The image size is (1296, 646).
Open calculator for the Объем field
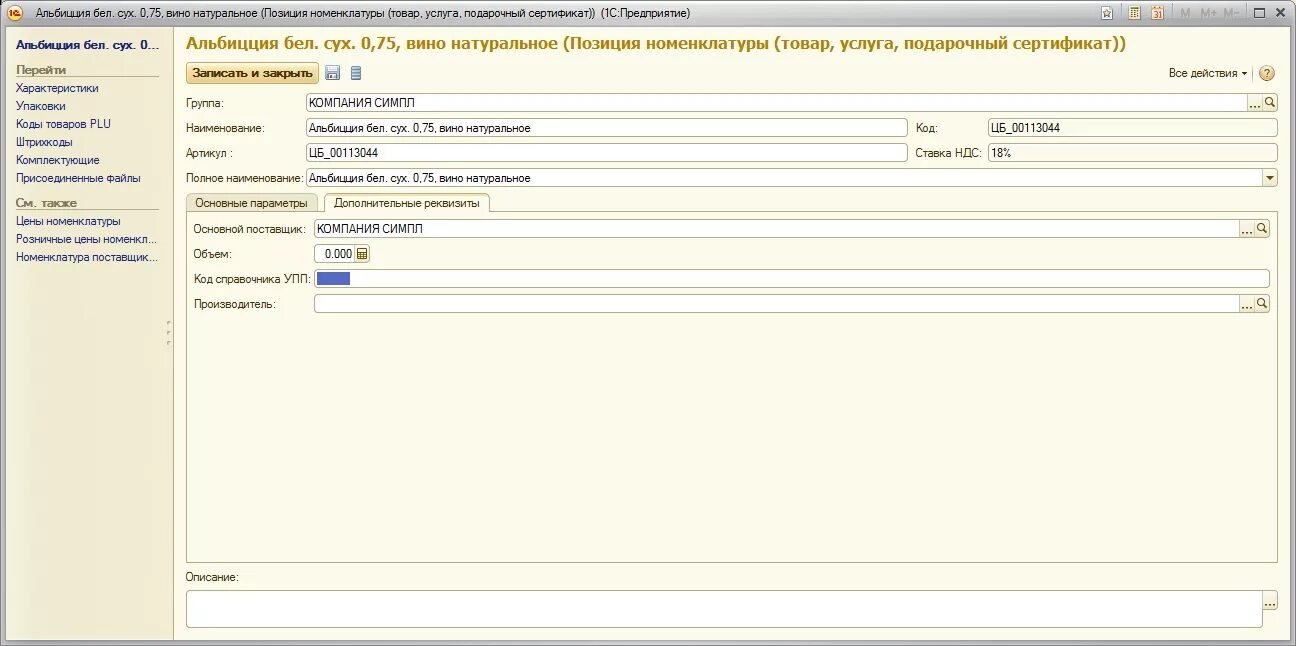tap(362, 254)
